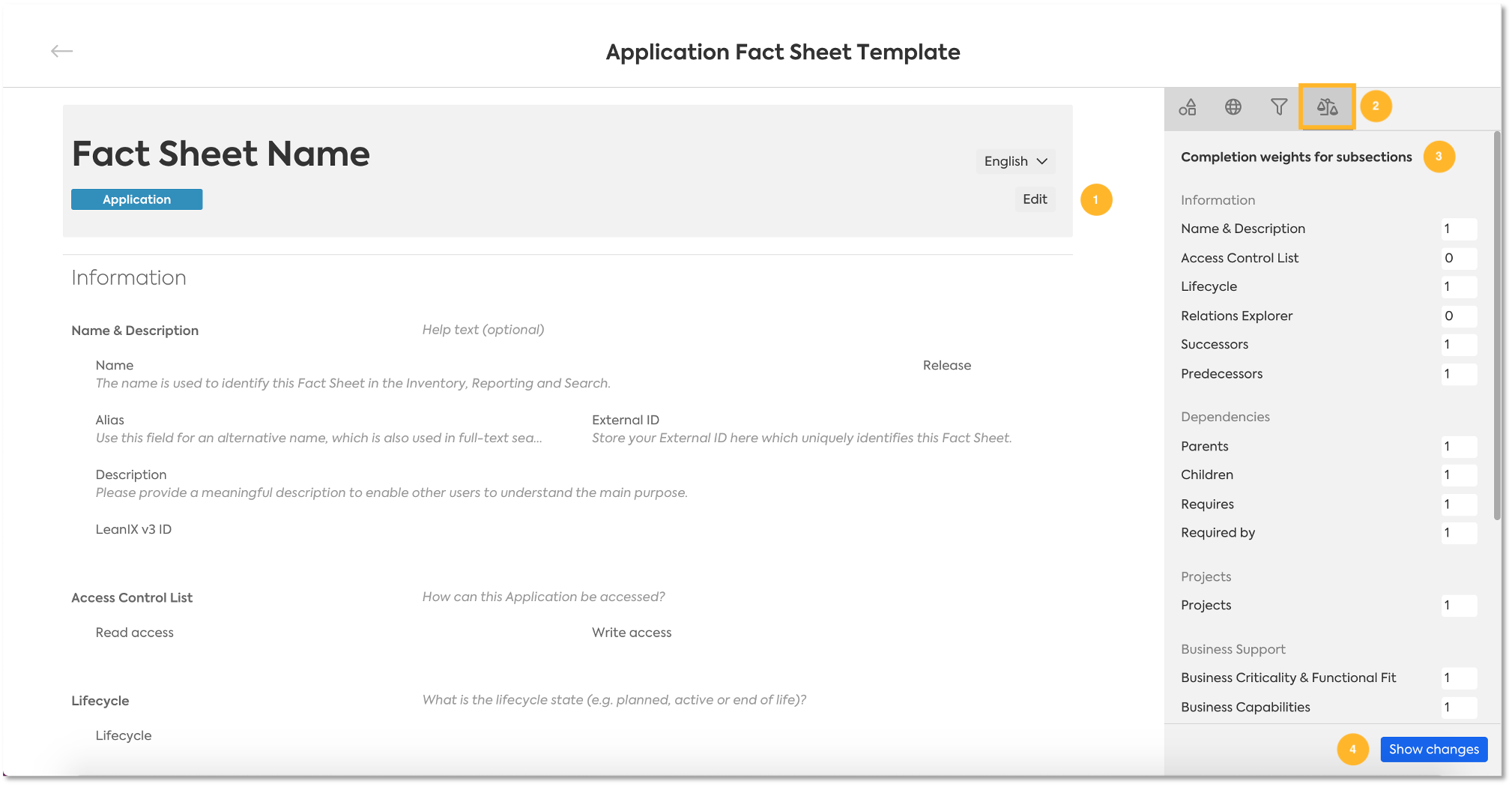Viewport: 1512px width, 787px height.
Task: Edit weight field for Access Control List
Action: [1458, 258]
